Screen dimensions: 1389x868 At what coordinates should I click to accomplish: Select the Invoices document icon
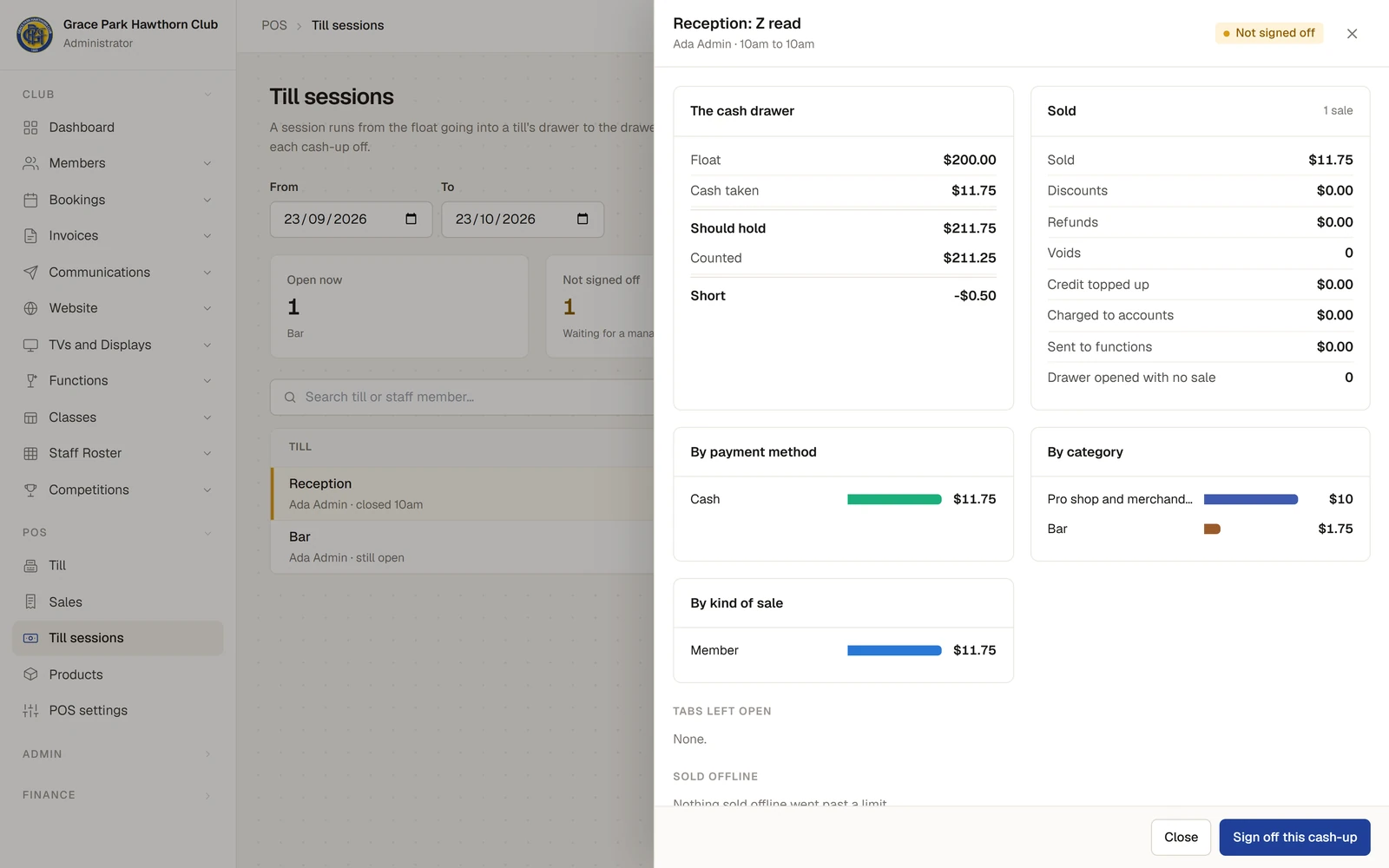point(30,236)
